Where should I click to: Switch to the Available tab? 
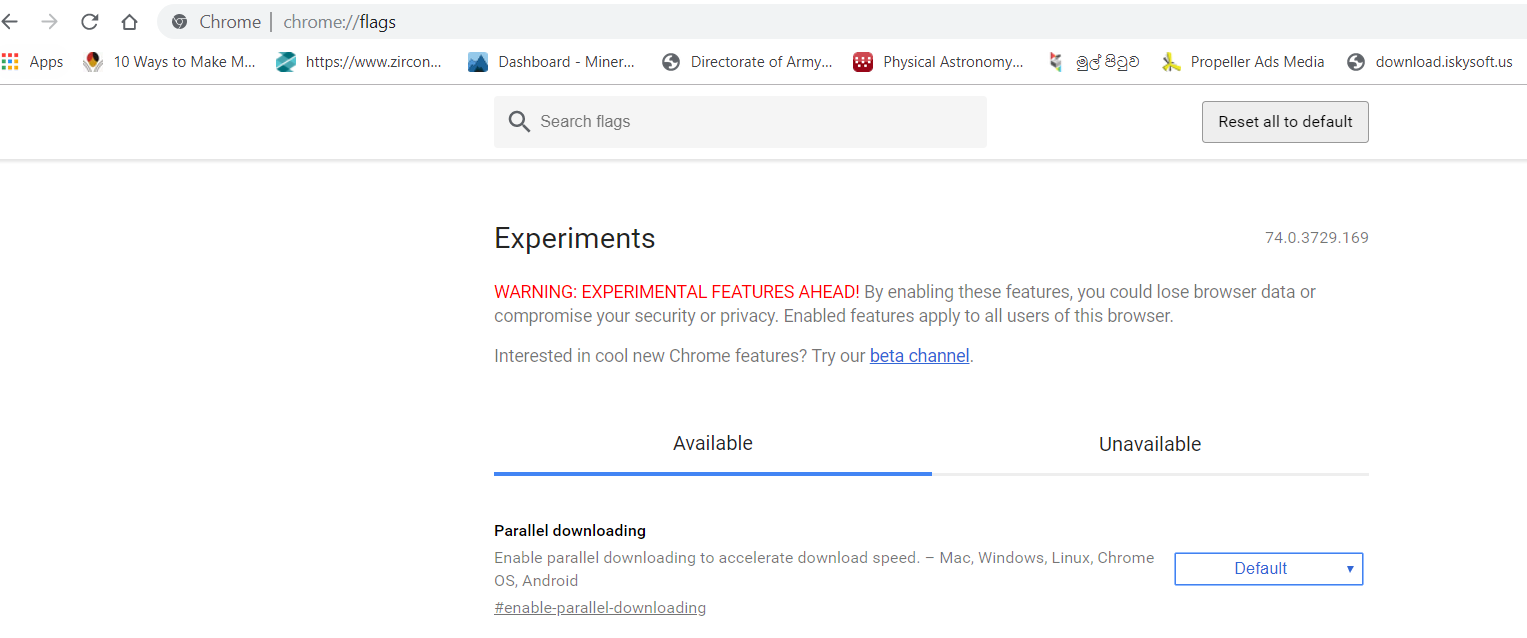pyautogui.click(x=713, y=444)
